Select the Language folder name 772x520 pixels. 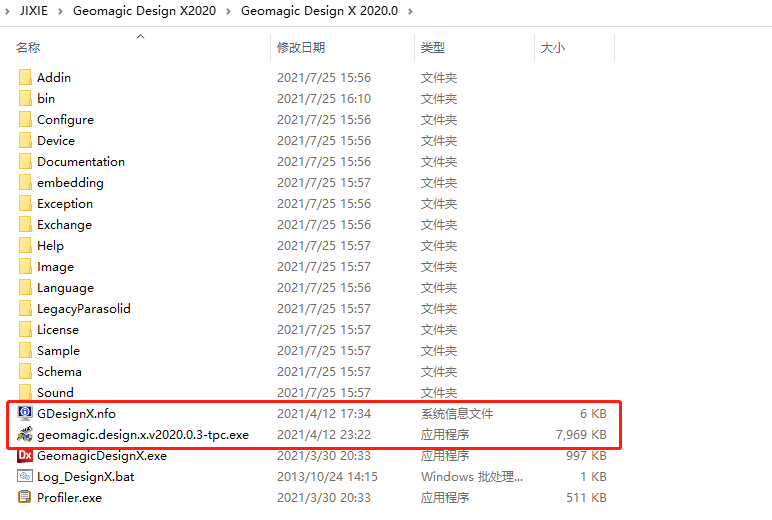click(65, 288)
